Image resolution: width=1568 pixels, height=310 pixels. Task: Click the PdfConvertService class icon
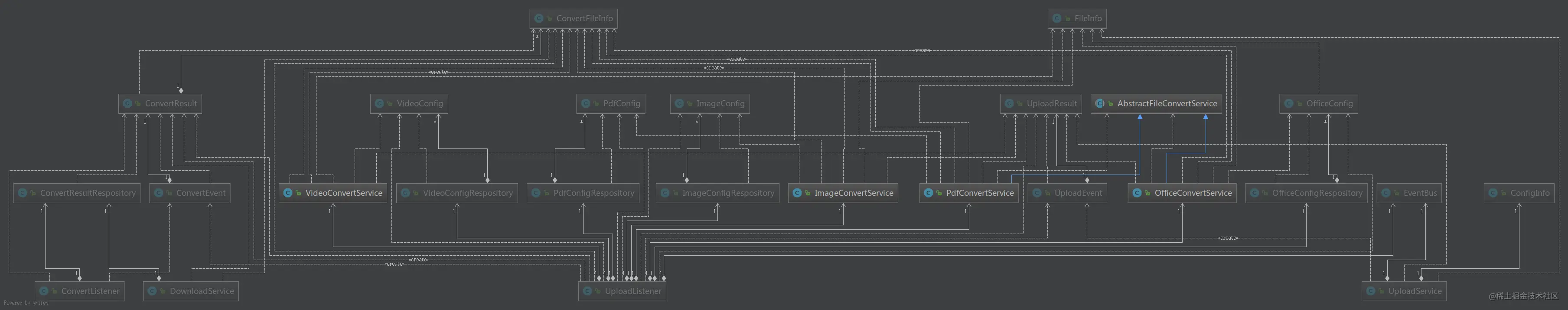point(929,193)
